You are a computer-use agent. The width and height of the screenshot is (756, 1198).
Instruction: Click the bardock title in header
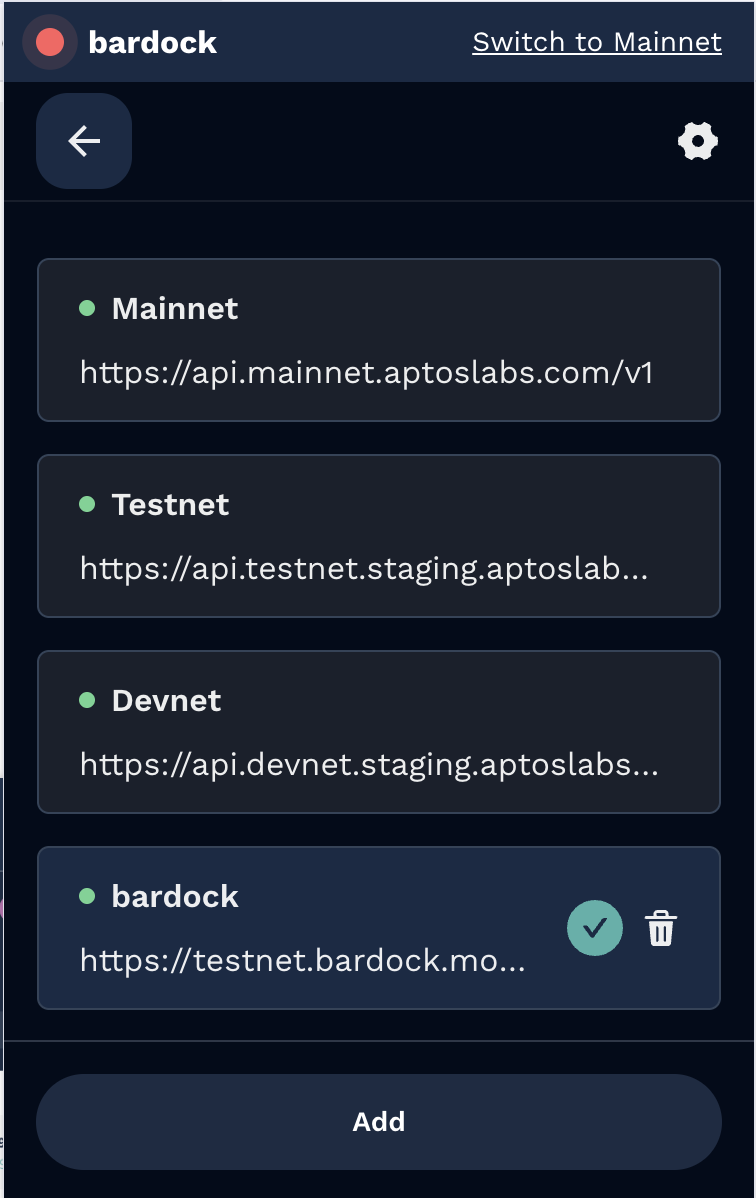coord(152,42)
